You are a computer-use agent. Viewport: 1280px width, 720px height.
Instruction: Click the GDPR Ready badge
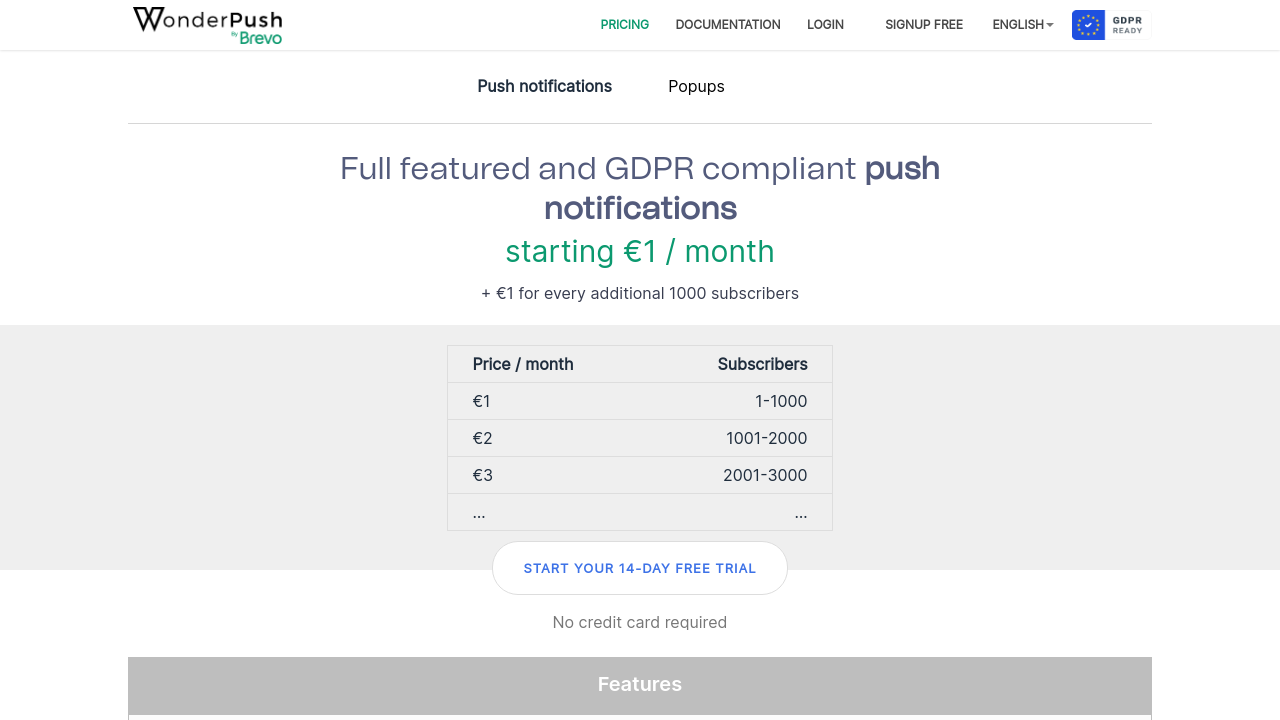[x=1111, y=25]
